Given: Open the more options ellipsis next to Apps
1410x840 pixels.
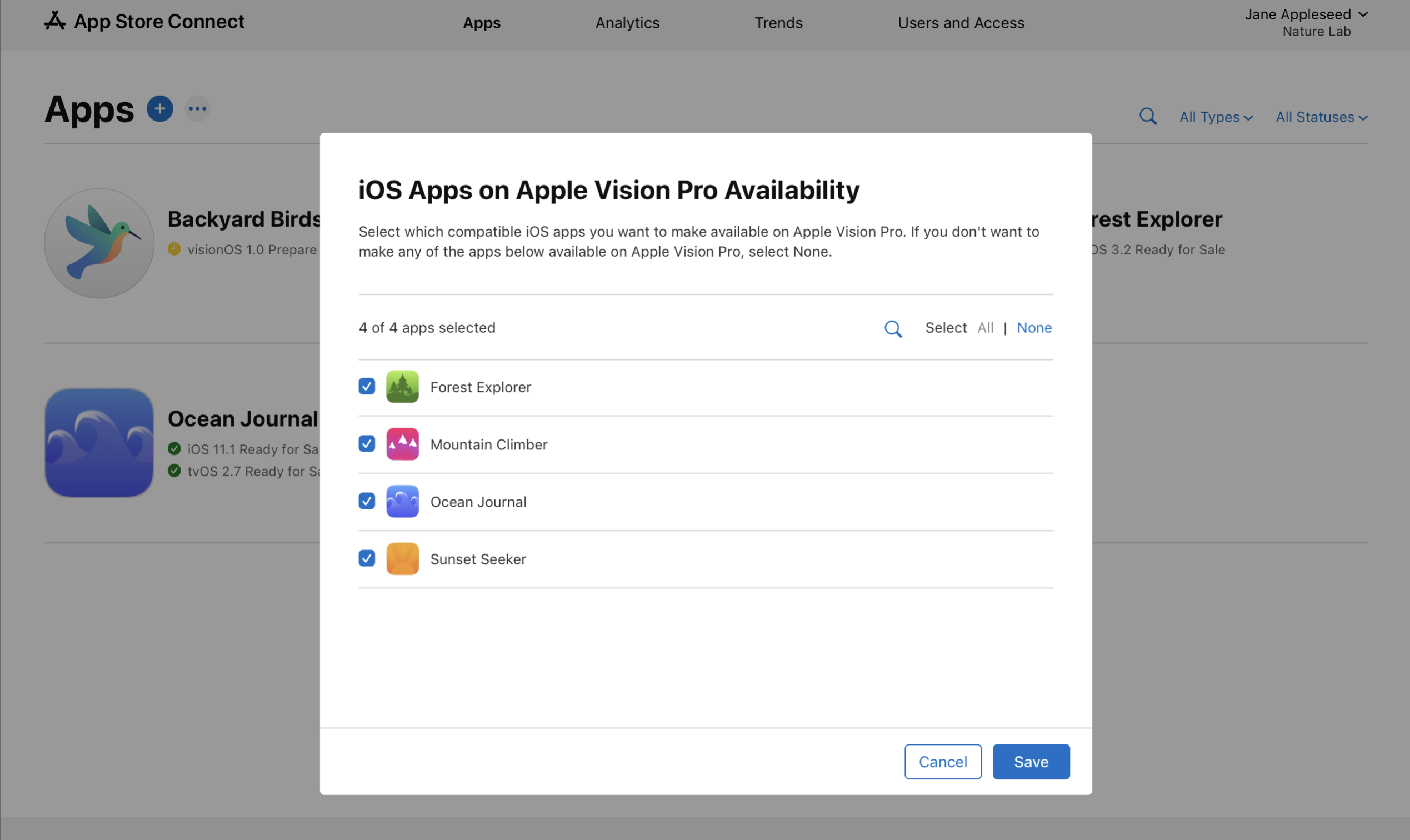Looking at the screenshot, I should 197,109.
